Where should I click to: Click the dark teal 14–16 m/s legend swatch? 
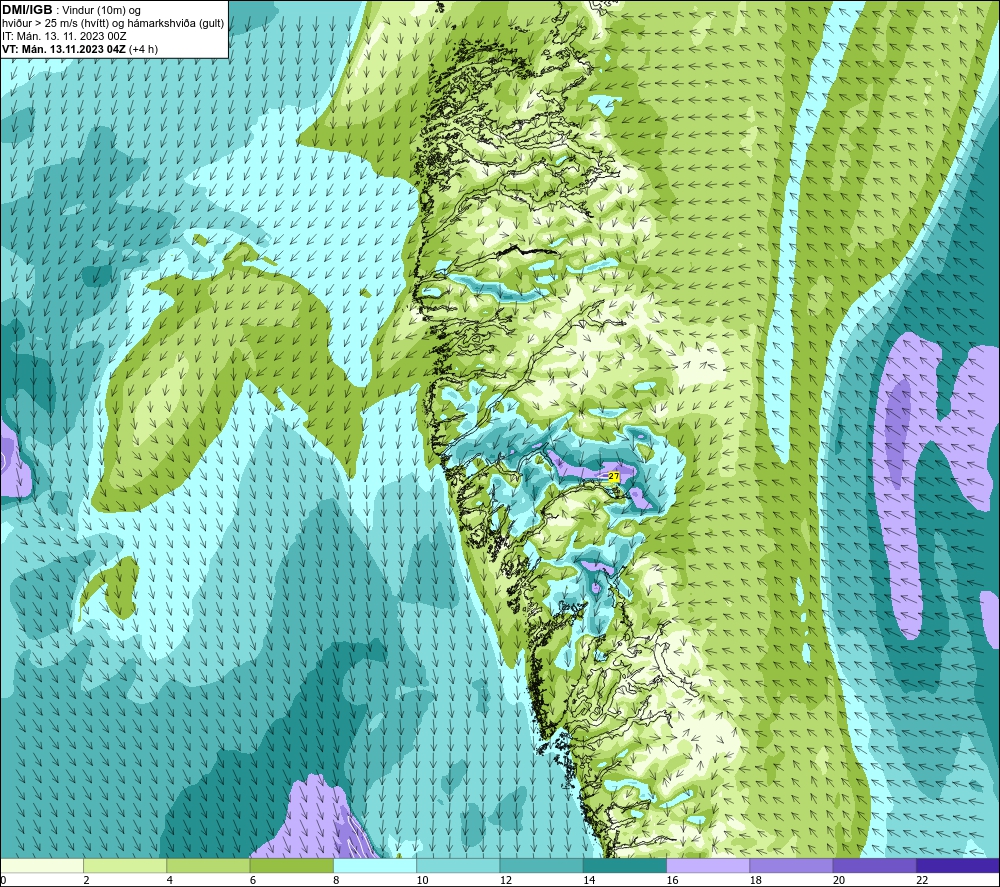625,865
